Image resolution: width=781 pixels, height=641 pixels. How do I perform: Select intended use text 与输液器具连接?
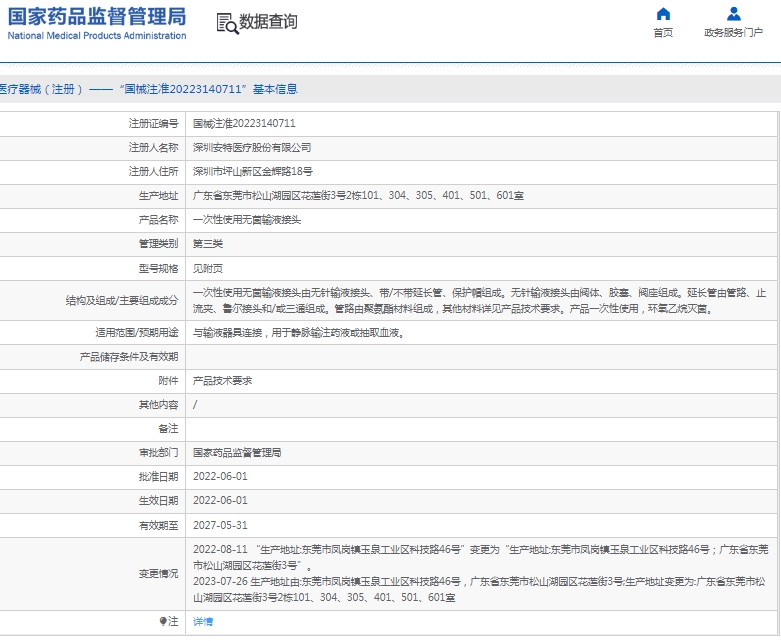[228, 333]
